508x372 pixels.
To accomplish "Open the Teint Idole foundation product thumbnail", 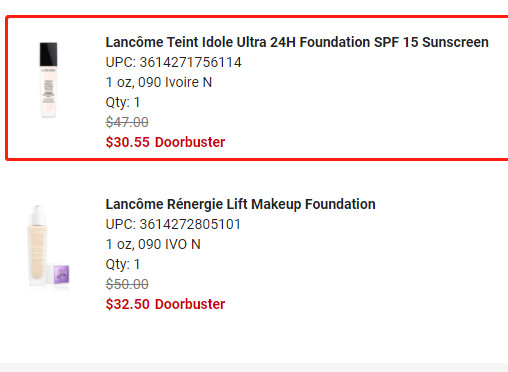I will pyautogui.click(x=48, y=80).
